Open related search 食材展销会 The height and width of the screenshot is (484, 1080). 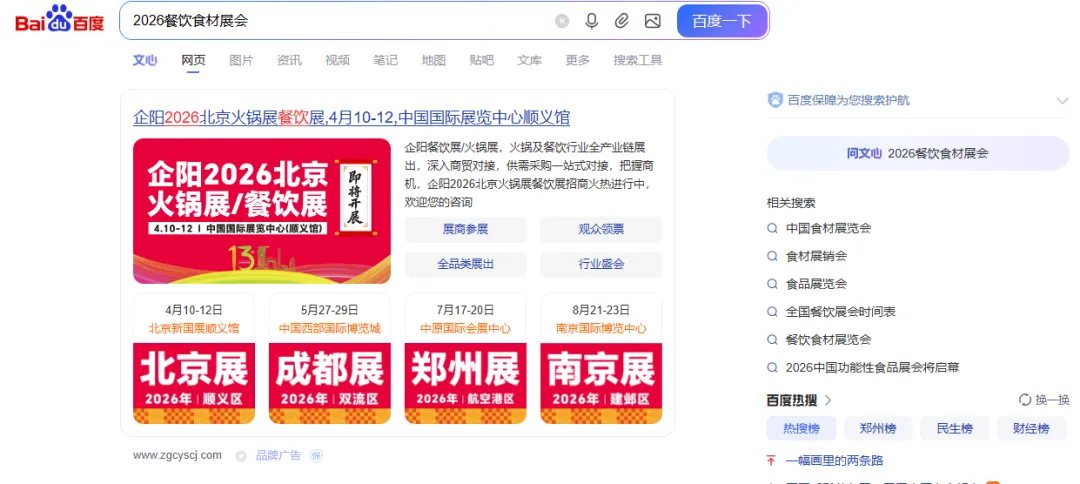point(816,256)
